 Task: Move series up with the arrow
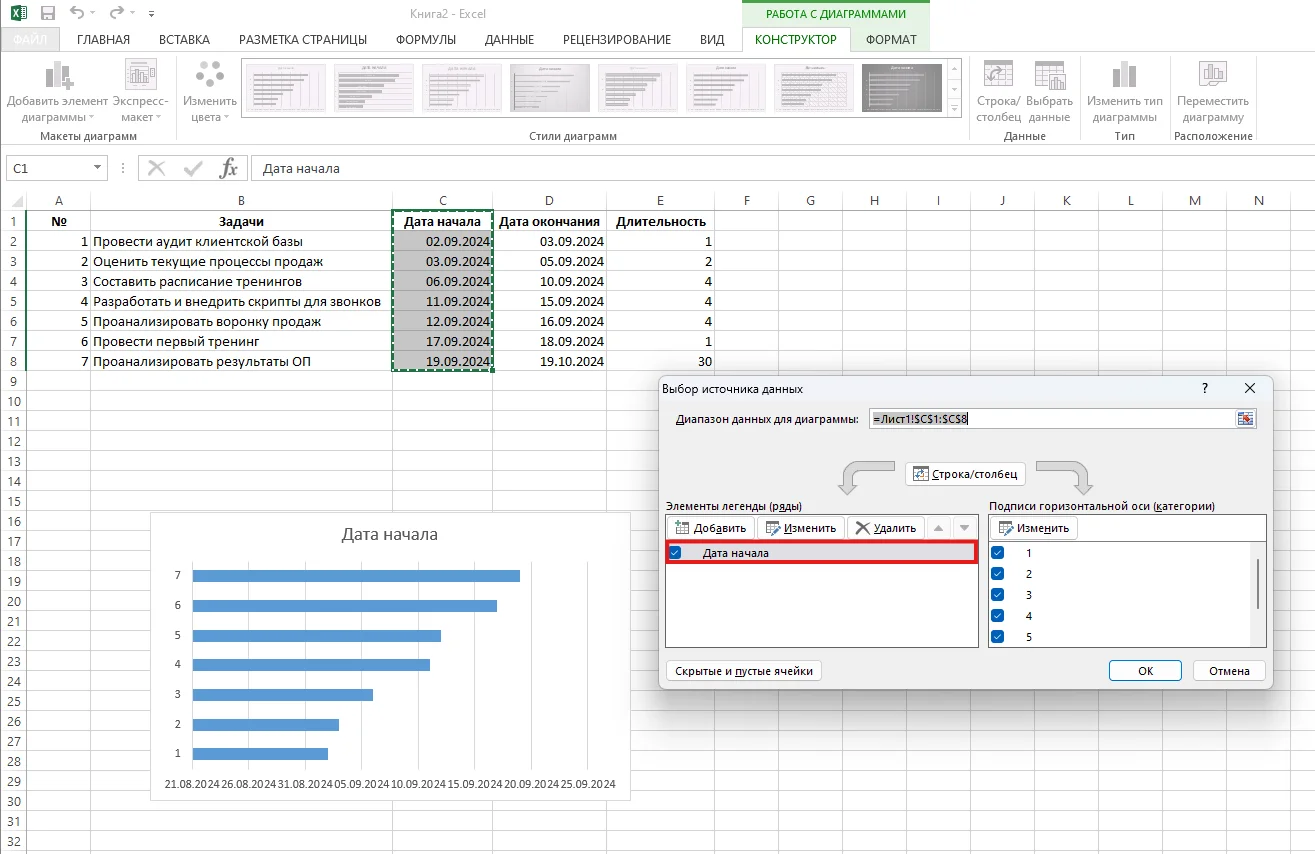tap(938, 528)
